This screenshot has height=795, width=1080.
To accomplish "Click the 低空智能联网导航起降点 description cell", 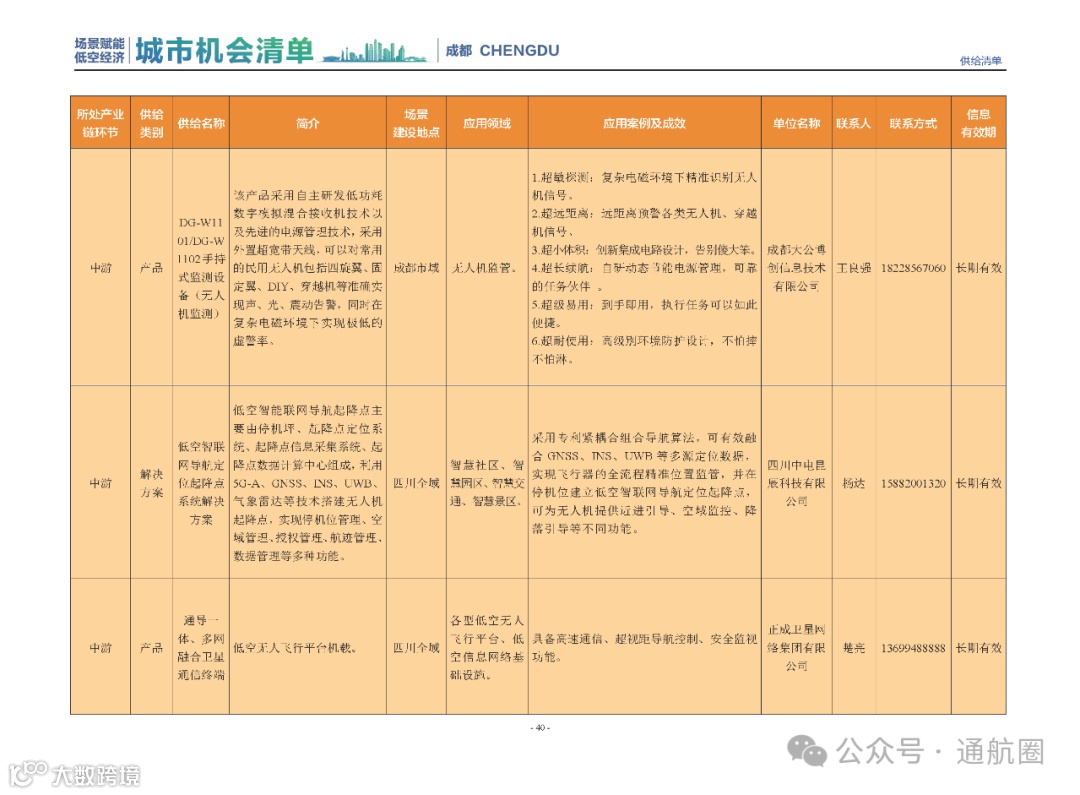I will click(x=308, y=483).
